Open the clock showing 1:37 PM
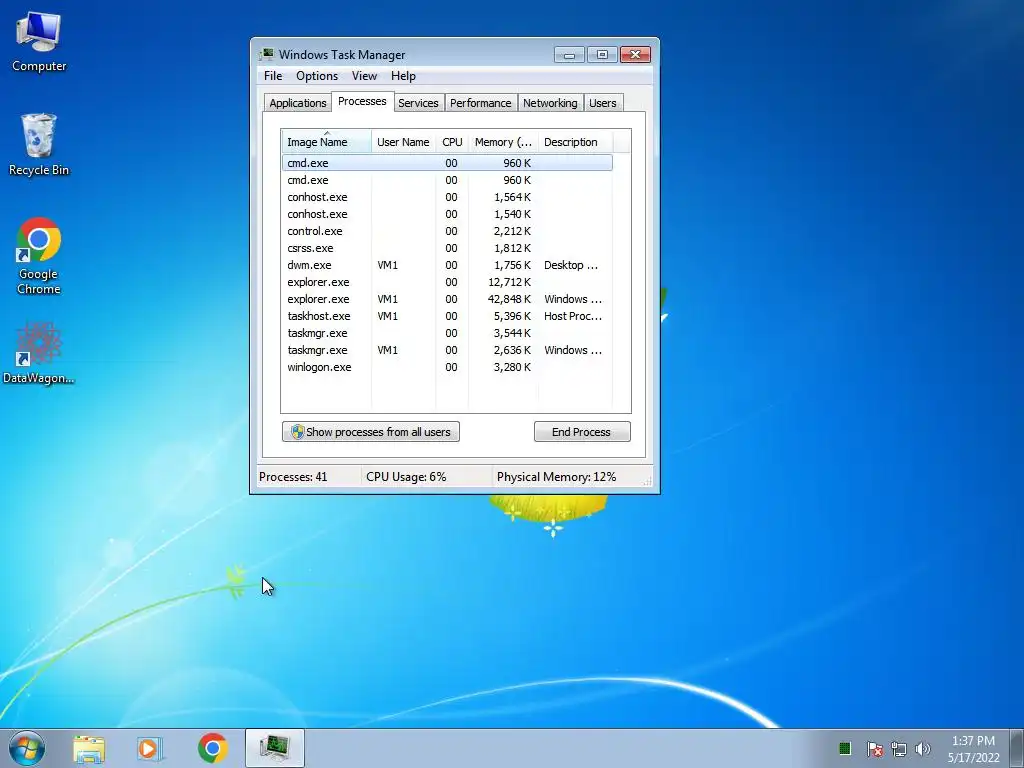 (973, 741)
